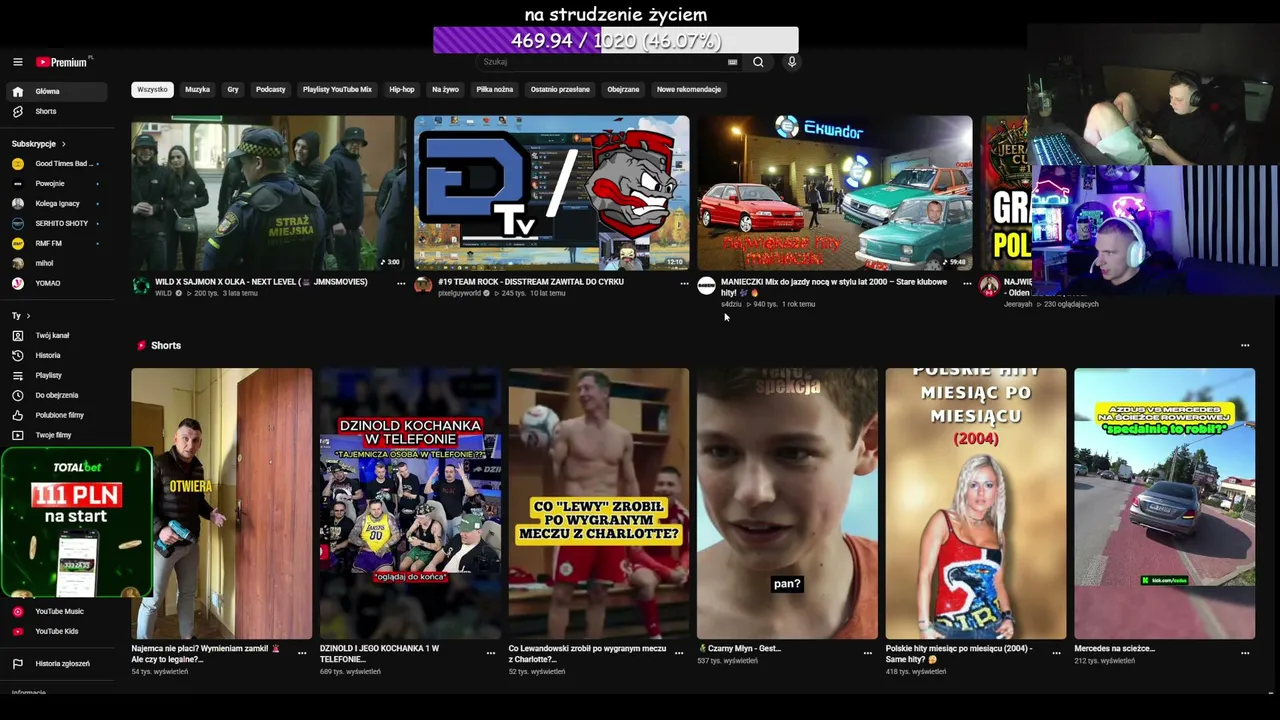The image size is (1280, 720).
Task: Open Playlisty in the sidebar
Action: click(x=55, y=375)
